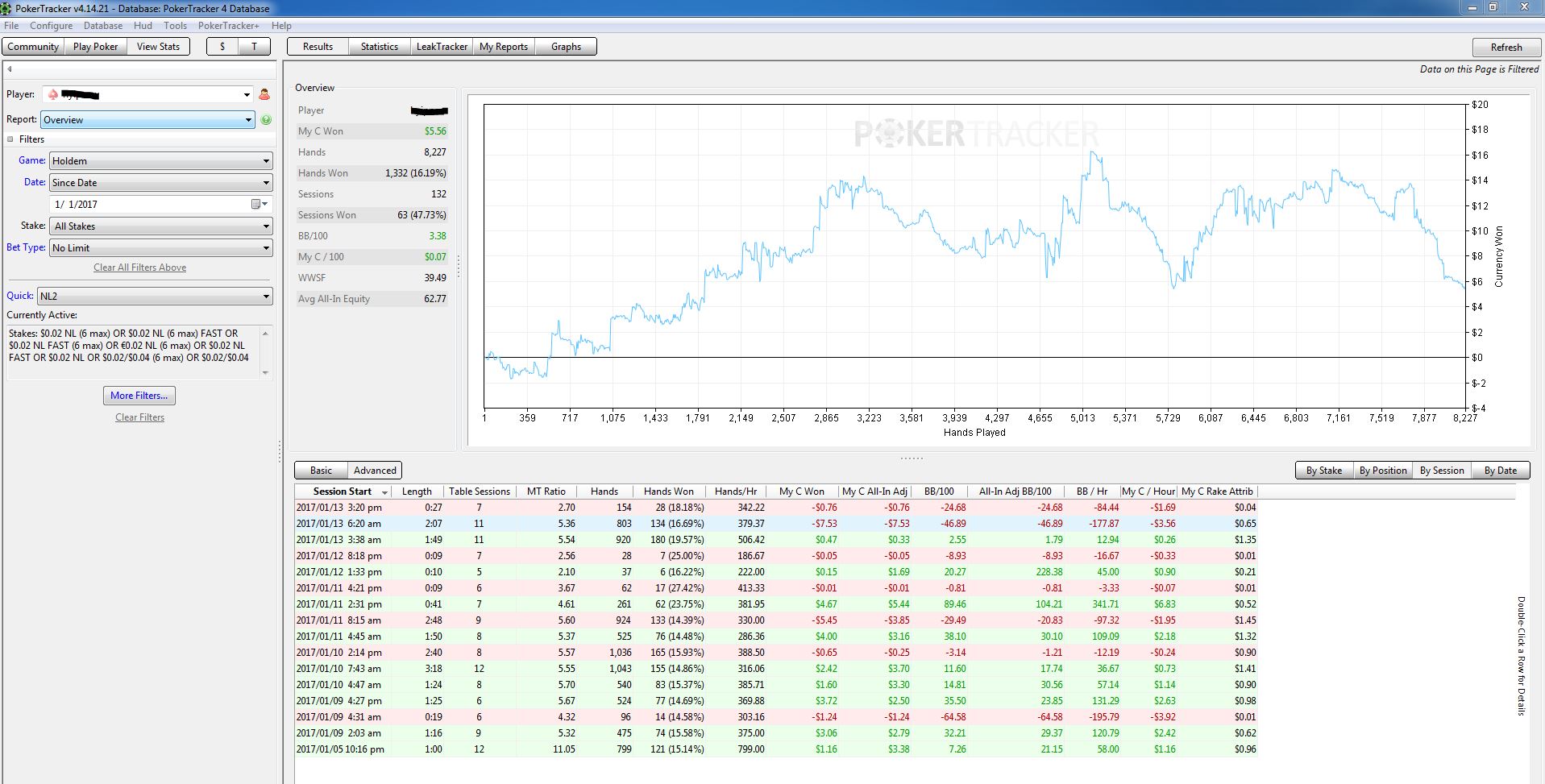Open the My Reports tab
The height and width of the screenshot is (784, 1545).
[x=504, y=47]
